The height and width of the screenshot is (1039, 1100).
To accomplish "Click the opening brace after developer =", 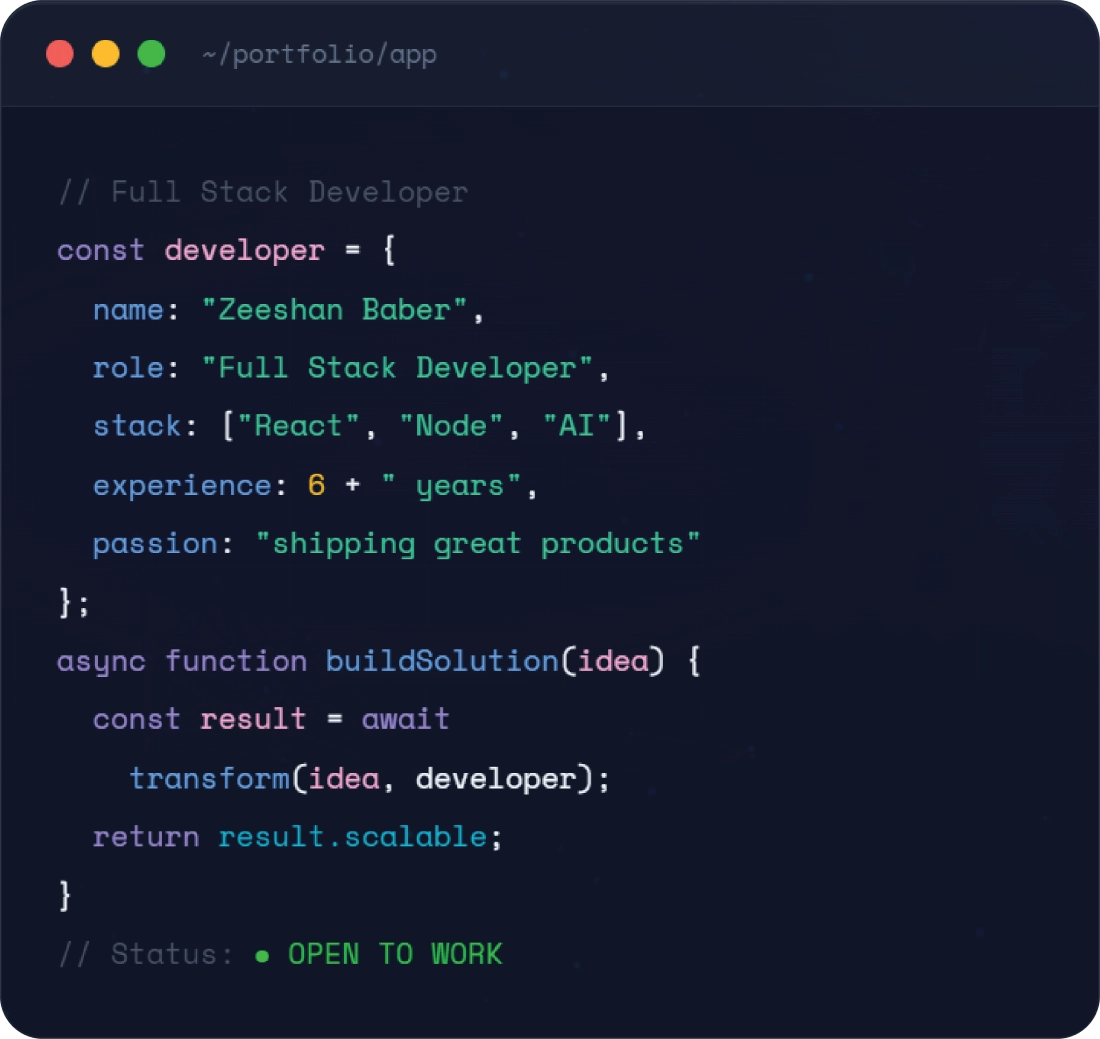I will [x=389, y=250].
